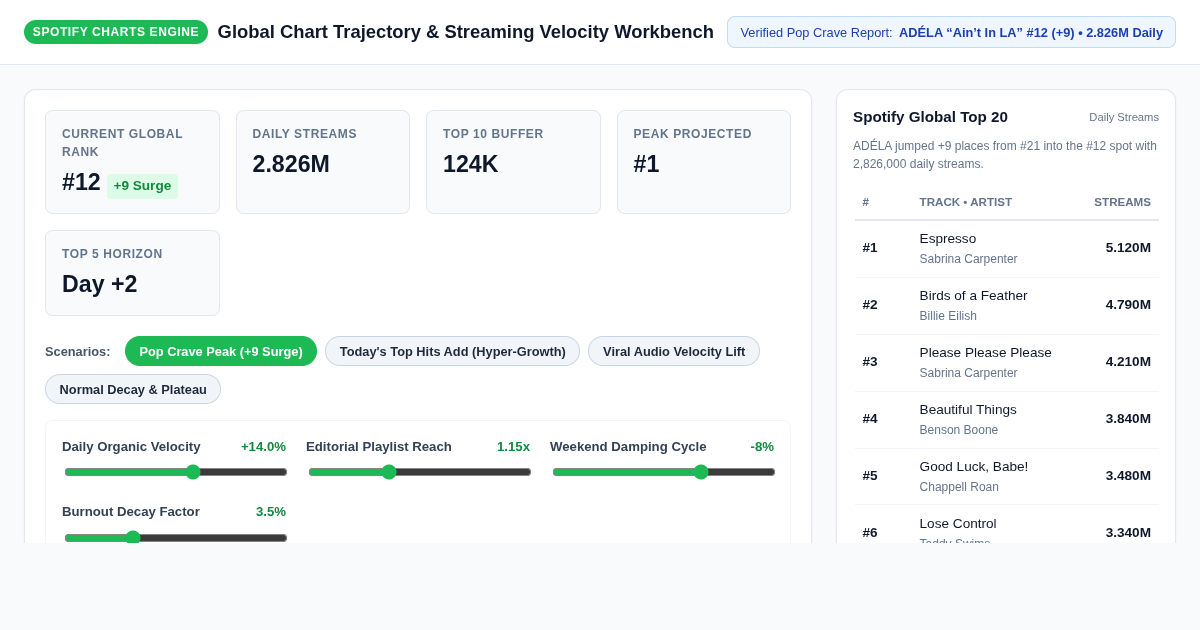Click the Billie Eilish artist name
The height and width of the screenshot is (630, 1200).
click(x=948, y=316)
